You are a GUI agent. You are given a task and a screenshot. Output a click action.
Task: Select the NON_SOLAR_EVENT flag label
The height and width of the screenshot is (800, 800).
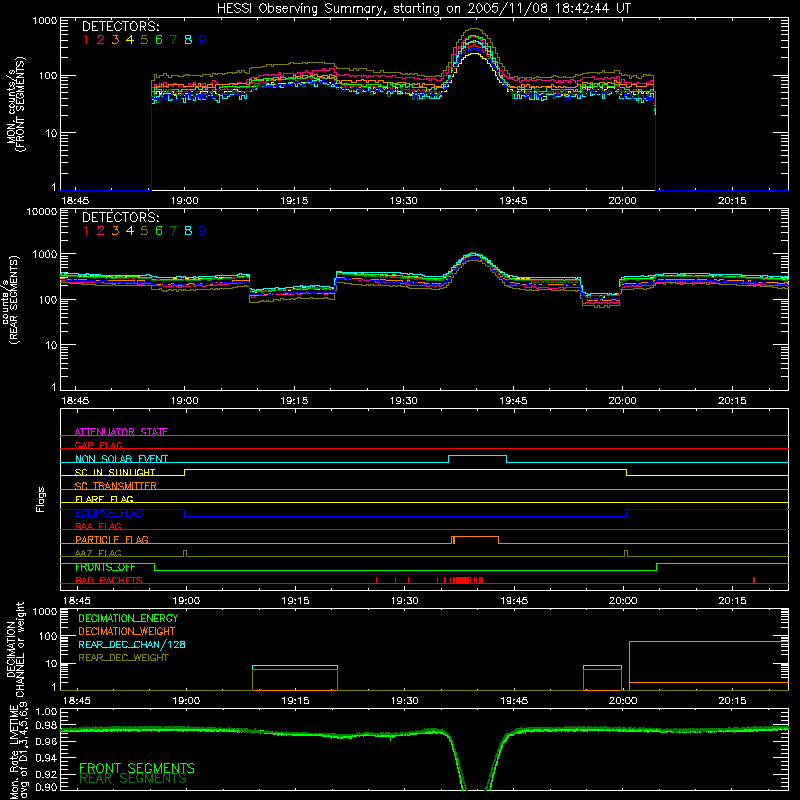[x=121, y=459]
